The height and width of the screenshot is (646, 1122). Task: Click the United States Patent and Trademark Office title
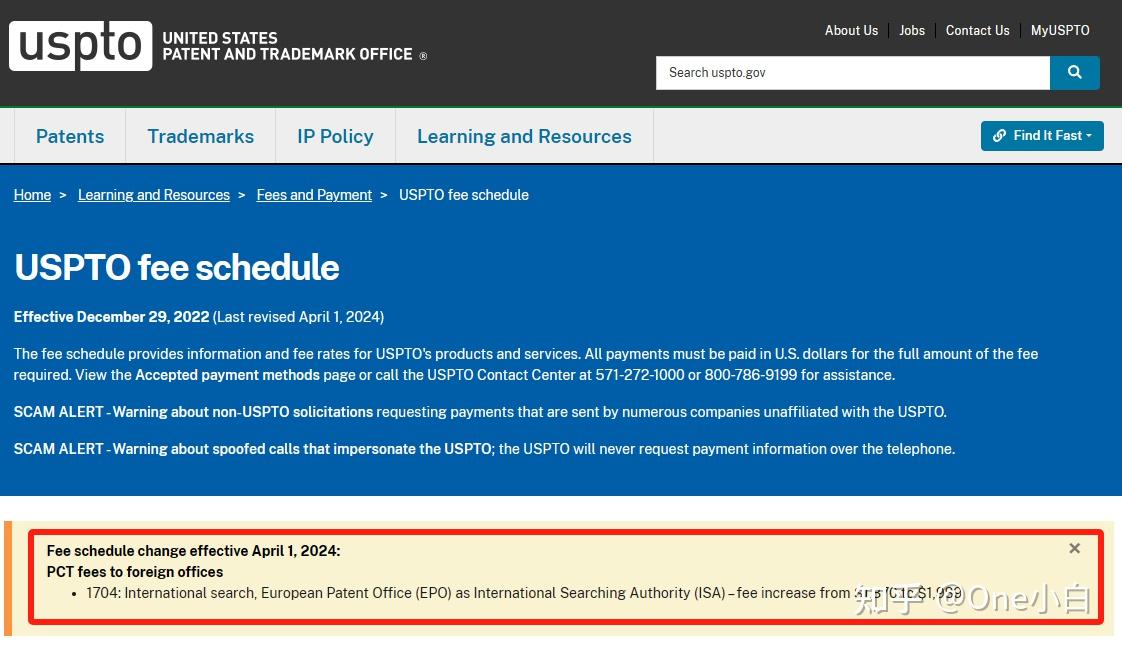(287, 46)
